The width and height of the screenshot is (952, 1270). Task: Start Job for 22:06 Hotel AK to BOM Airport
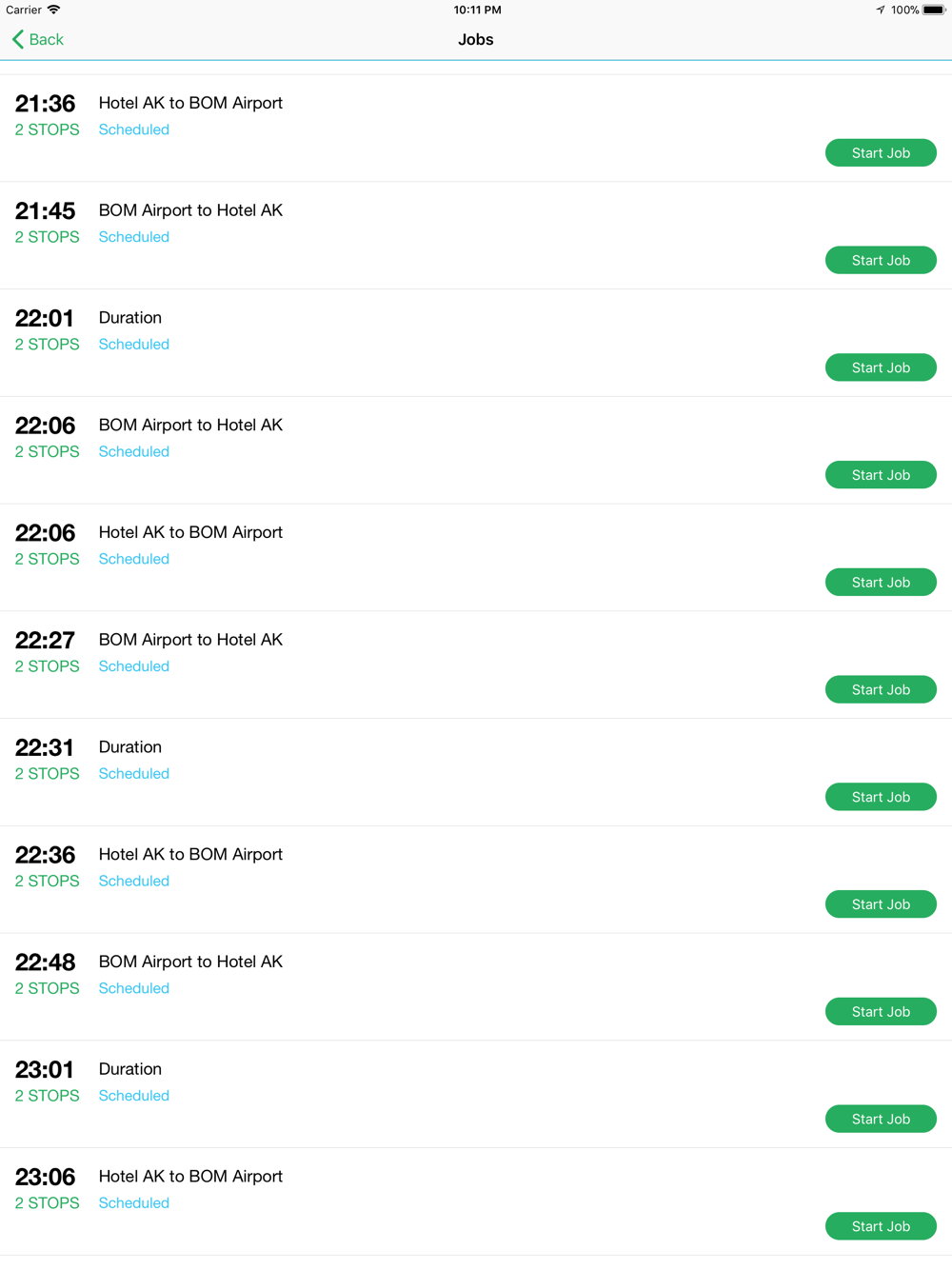(881, 583)
